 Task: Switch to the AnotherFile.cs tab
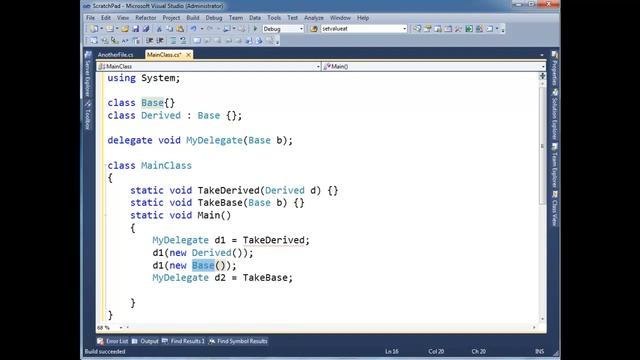point(116,55)
